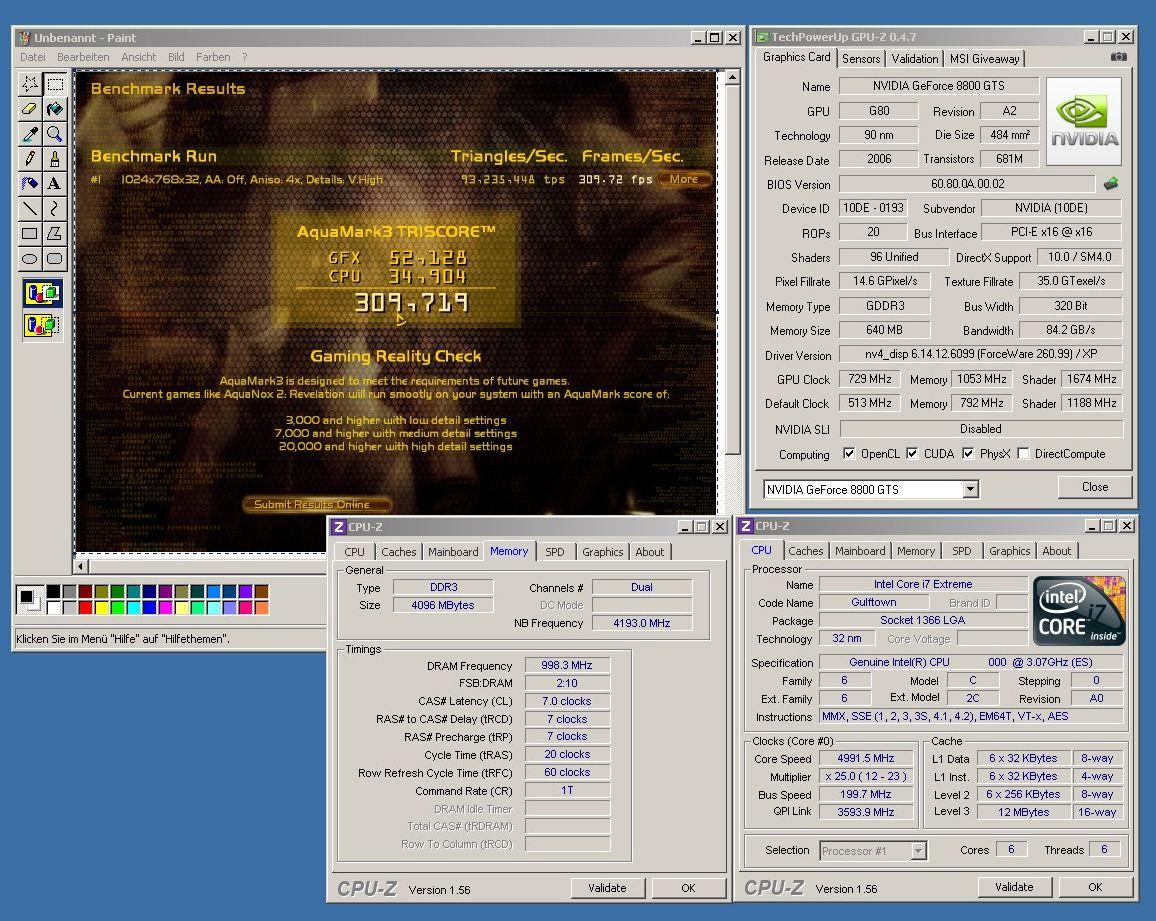The width and height of the screenshot is (1156, 921).
Task: Open Caches tab in the CPU-Z Memory window
Action: pos(398,552)
